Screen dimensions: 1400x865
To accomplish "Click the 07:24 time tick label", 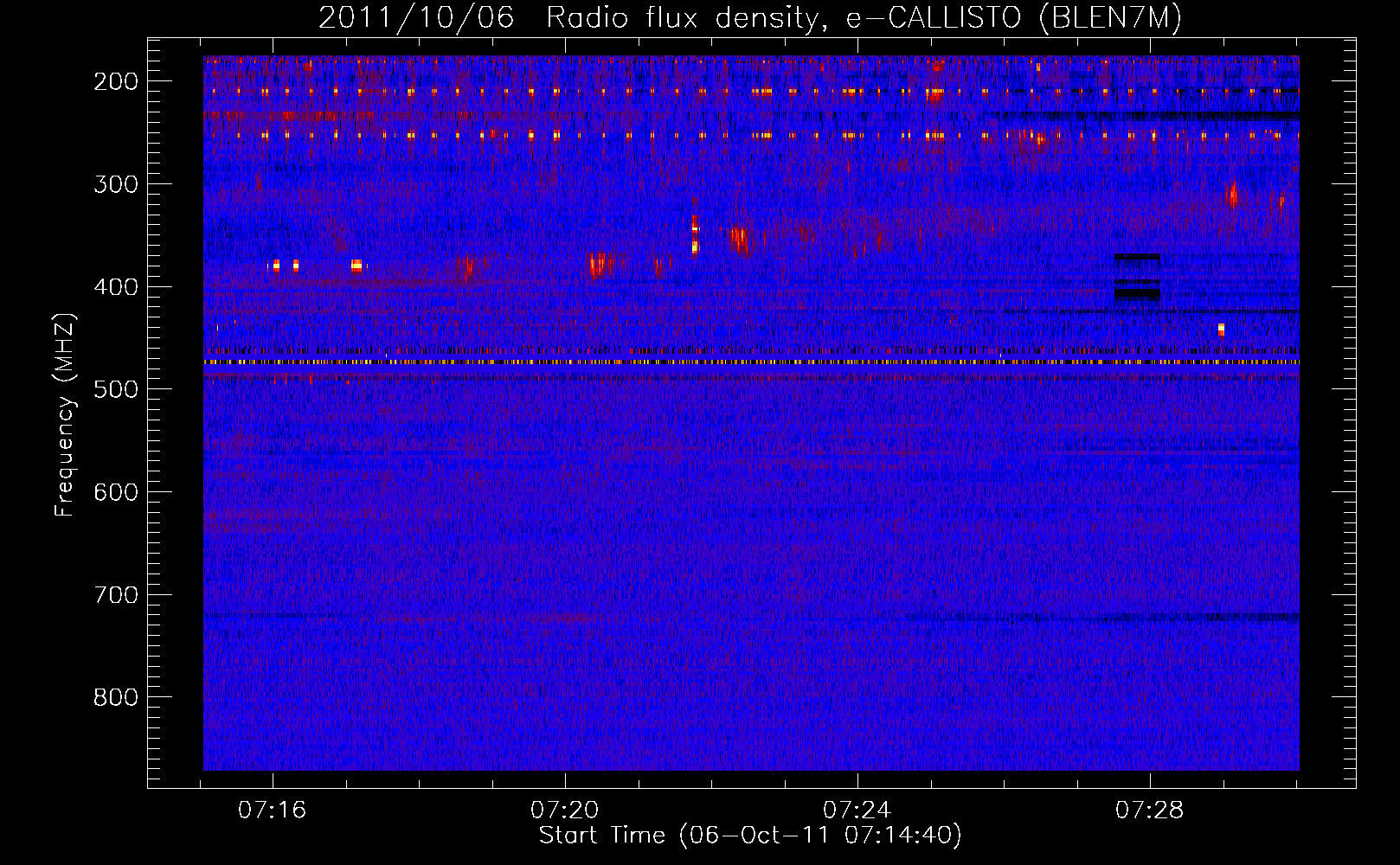I will click(857, 811).
